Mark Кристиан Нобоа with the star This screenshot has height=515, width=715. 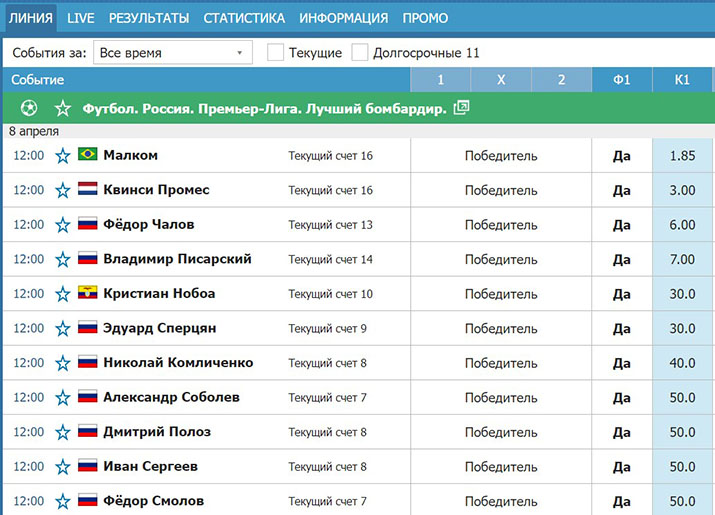coord(62,294)
